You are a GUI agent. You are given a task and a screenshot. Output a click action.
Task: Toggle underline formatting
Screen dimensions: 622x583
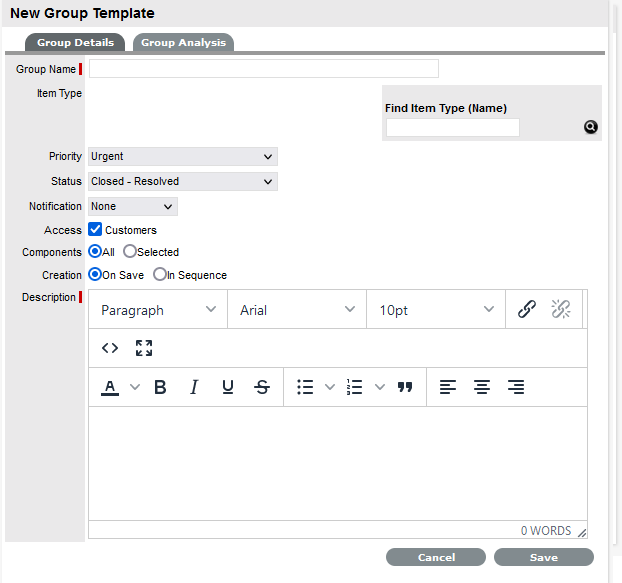click(228, 387)
